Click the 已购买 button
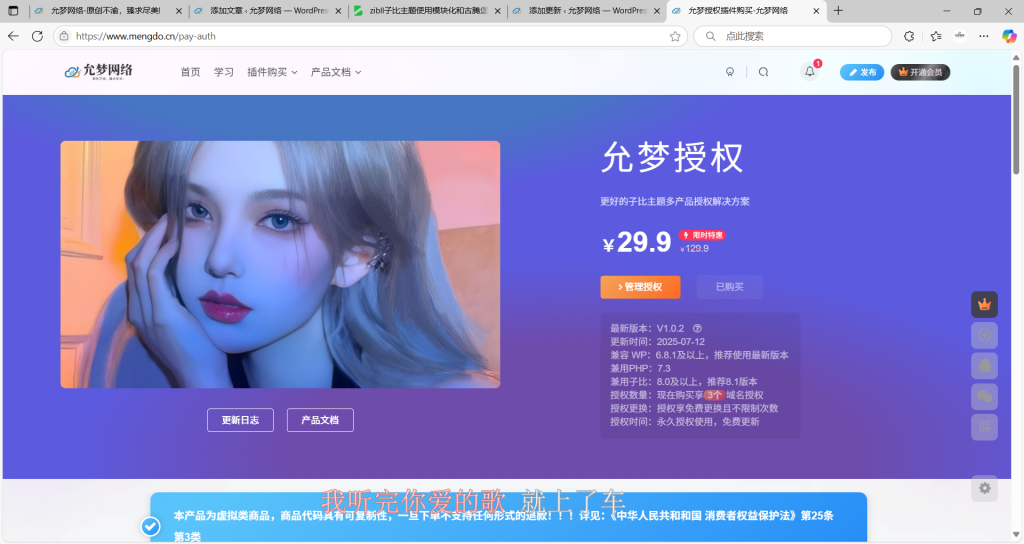The width and height of the screenshot is (1024, 544). (729, 287)
